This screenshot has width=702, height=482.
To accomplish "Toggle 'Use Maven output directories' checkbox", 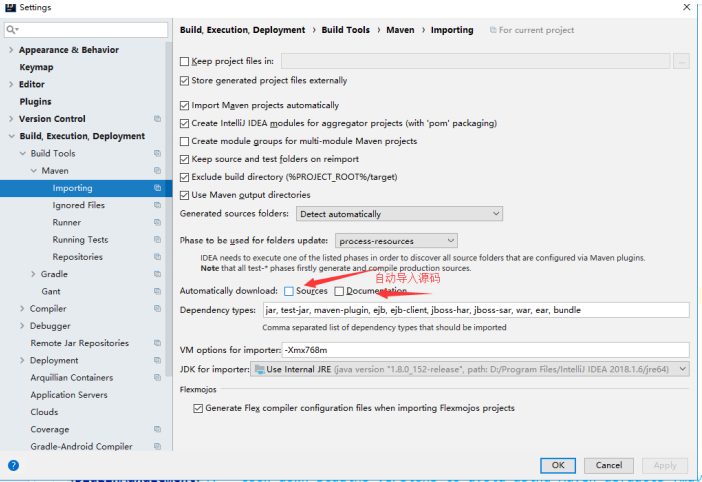I will (184, 195).
